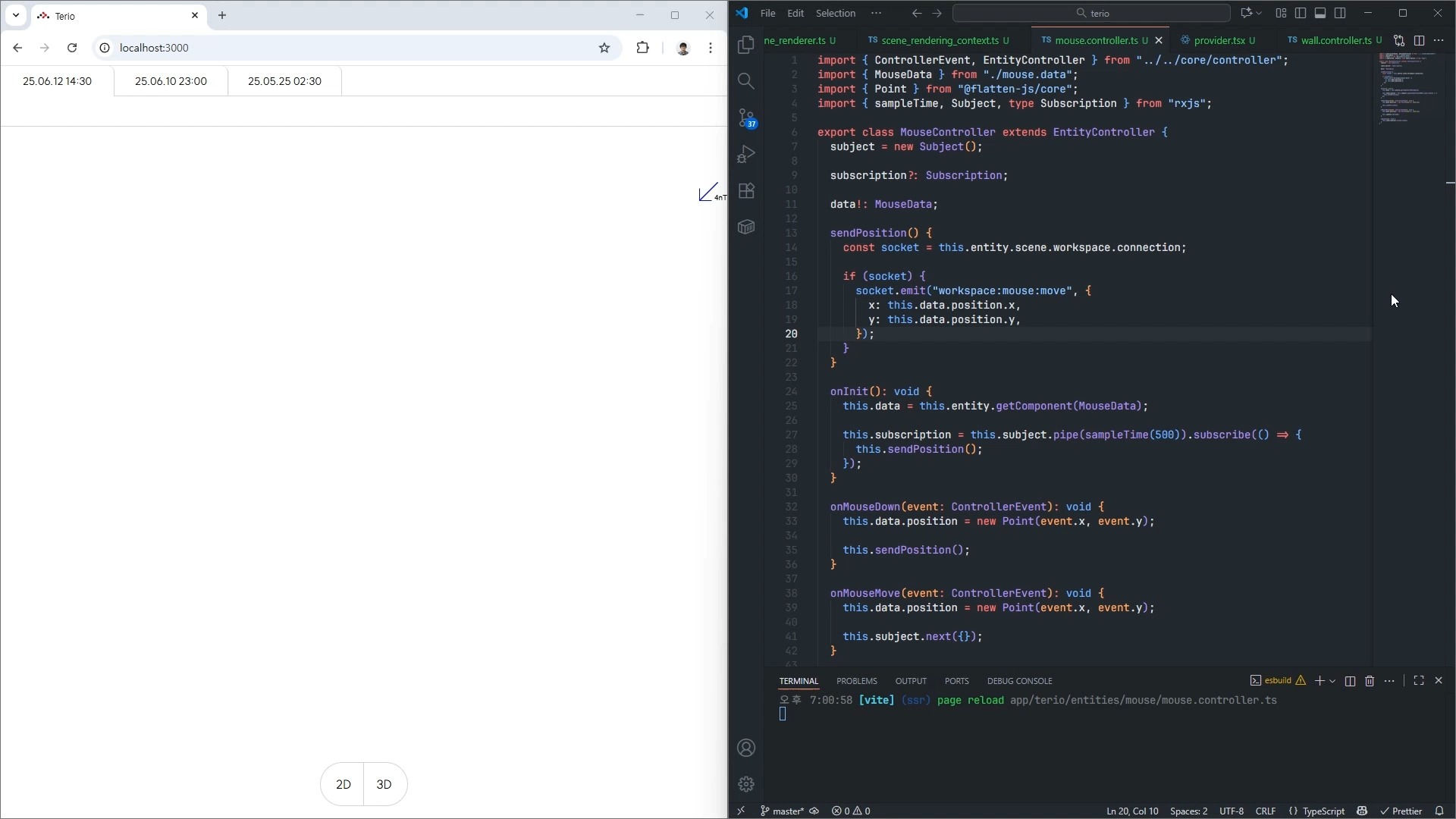This screenshot has height=819, width=1456.
Task: Open the Manage gear icon
Action: point(746,784)
